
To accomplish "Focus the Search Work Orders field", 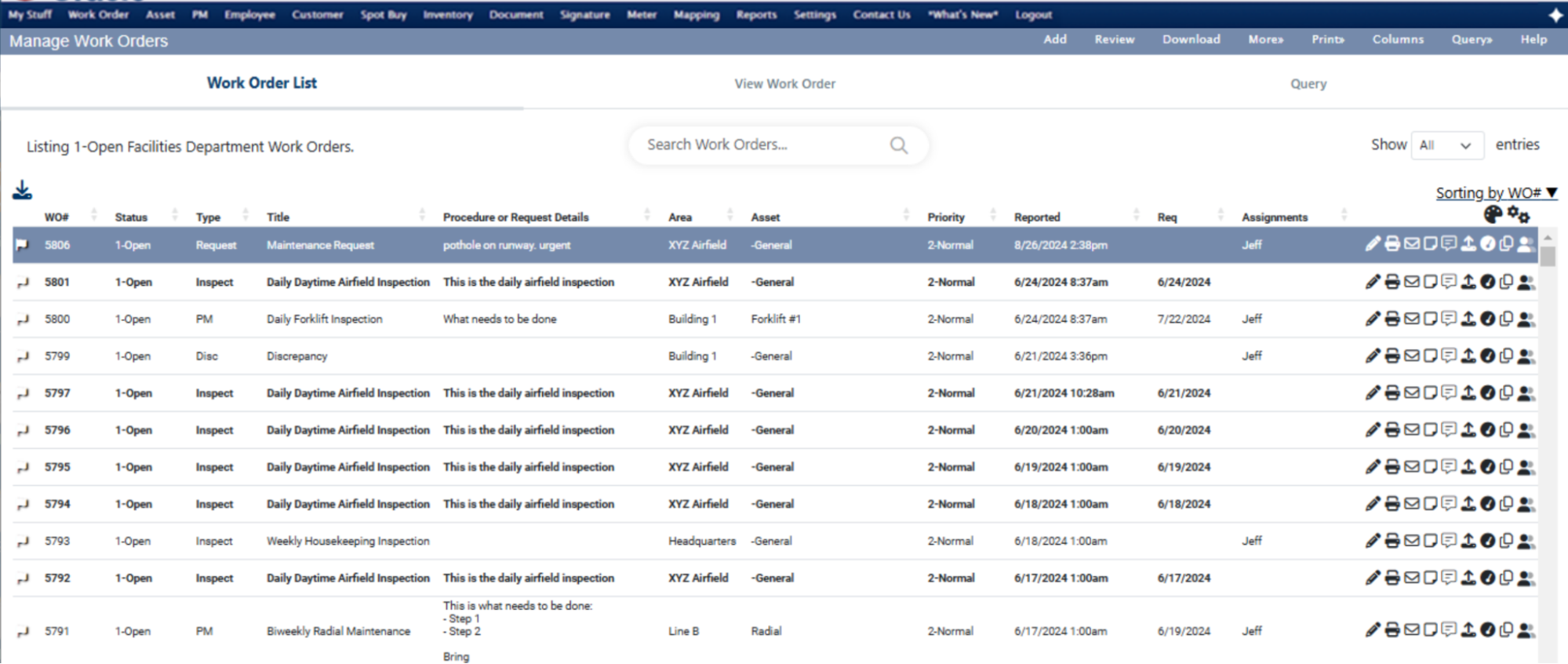I will [x=778, y=145].
